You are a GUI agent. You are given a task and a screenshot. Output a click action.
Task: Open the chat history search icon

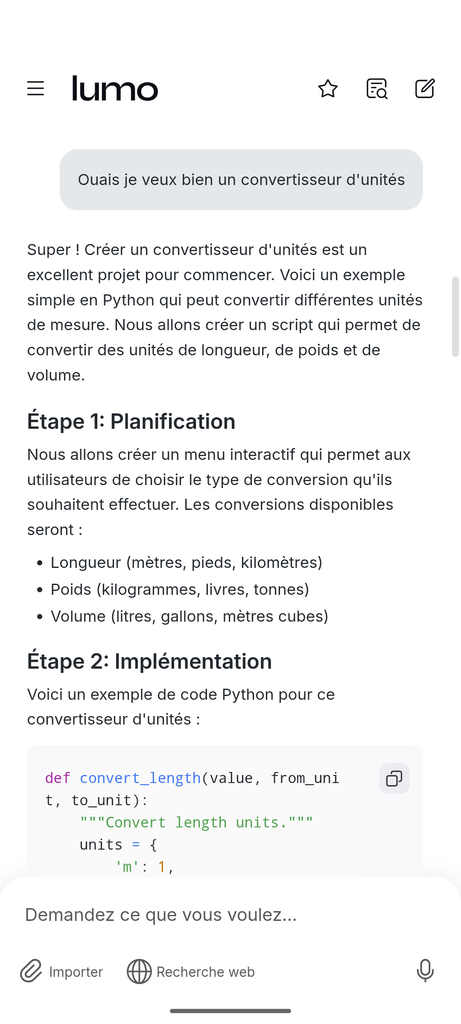377,89
